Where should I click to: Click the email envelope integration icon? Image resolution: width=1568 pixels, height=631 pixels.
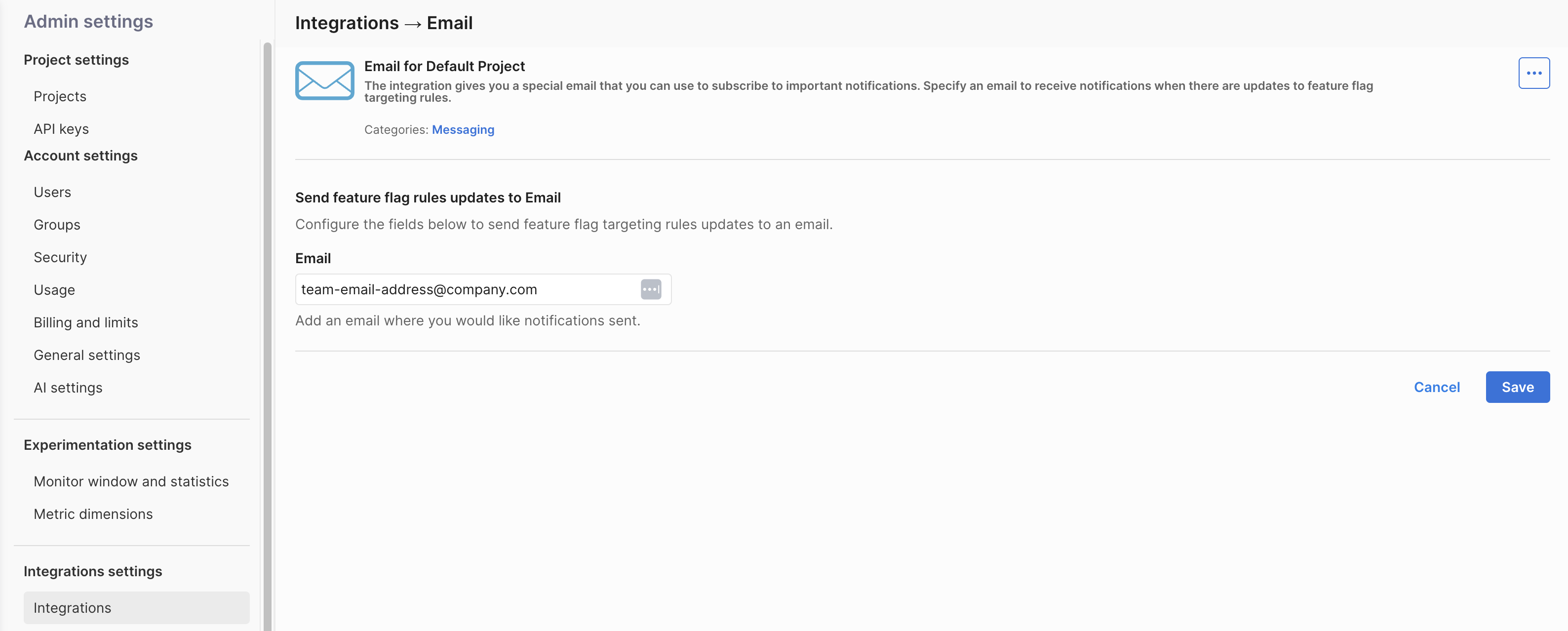pyautogui.click(x=324, y=80)
